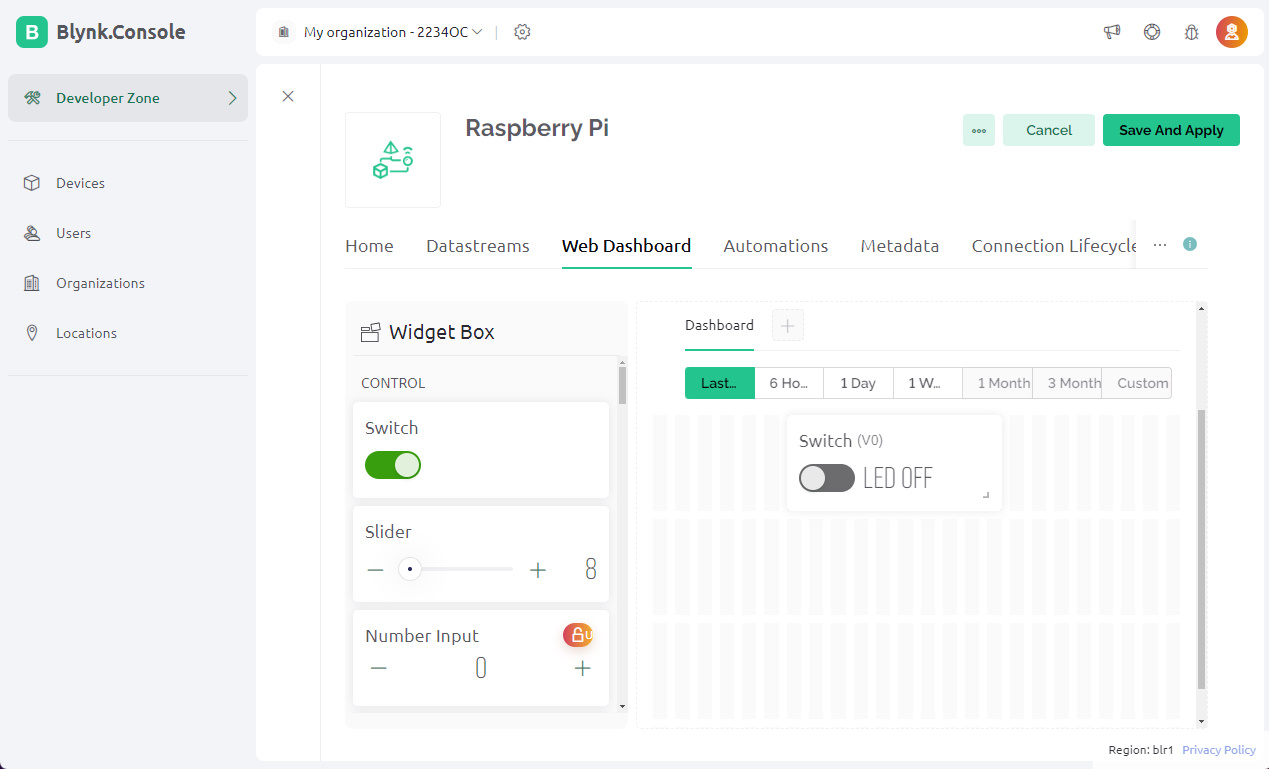Expand the Developer Zone menu
1269x769 pixels.
(x=232, y=98)
